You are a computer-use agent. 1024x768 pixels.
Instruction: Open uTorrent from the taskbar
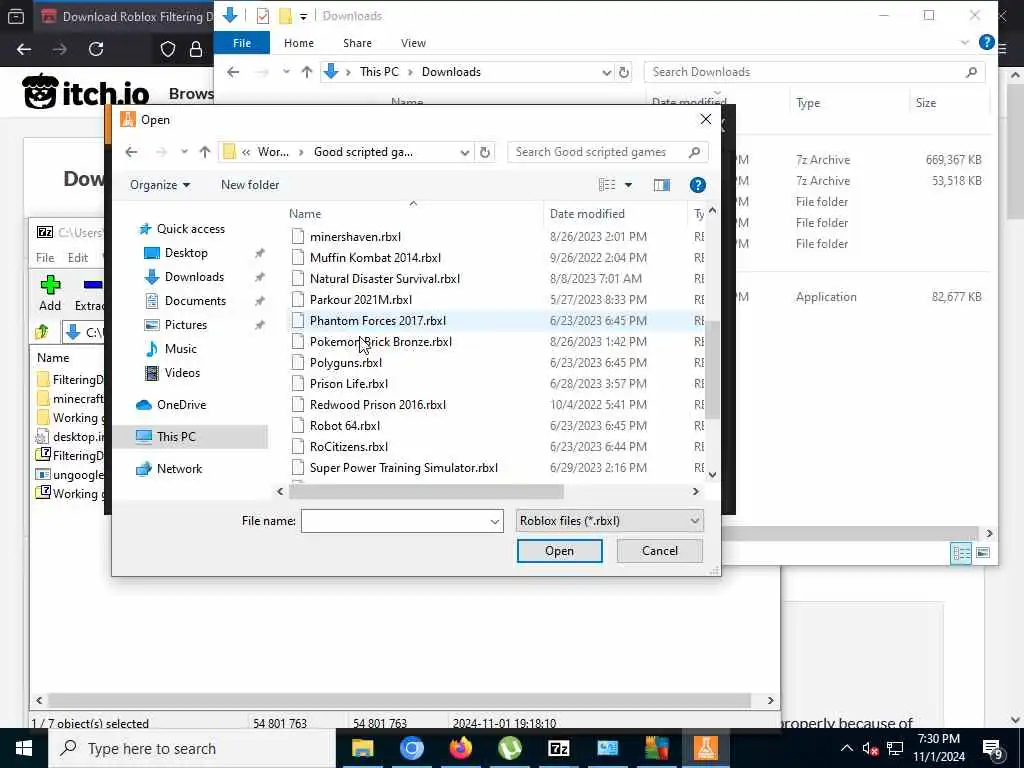tap(509, 748)
